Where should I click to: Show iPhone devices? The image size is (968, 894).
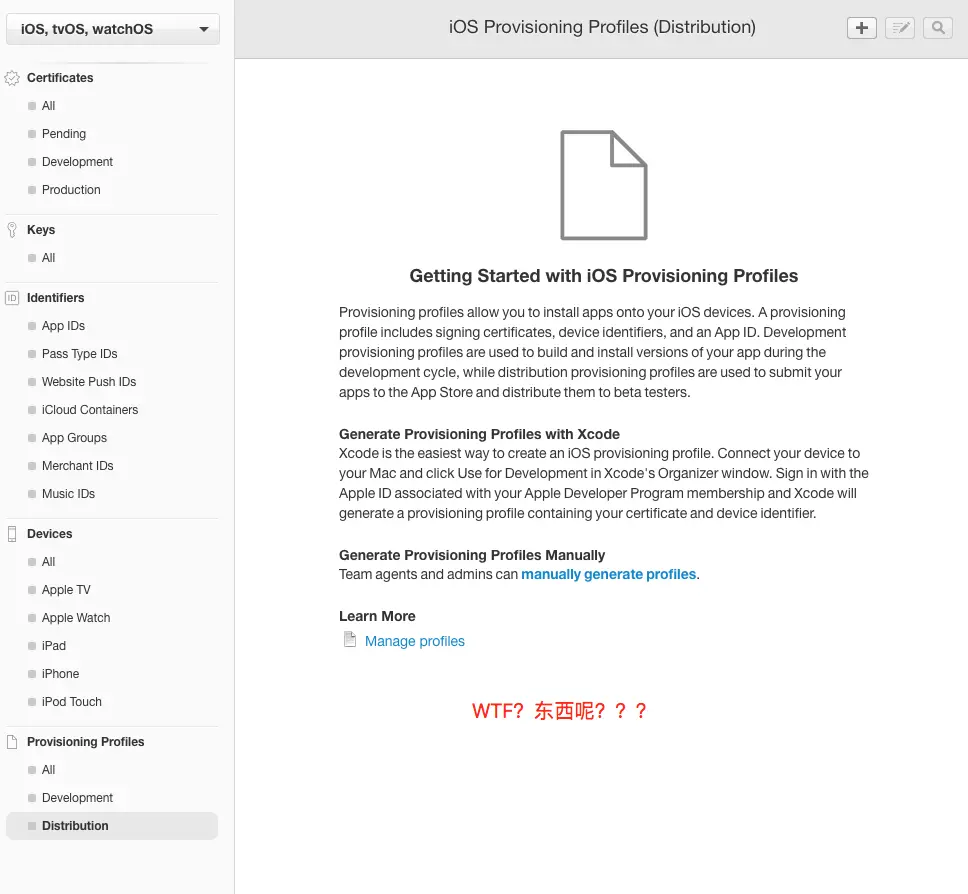coord(60,674)
